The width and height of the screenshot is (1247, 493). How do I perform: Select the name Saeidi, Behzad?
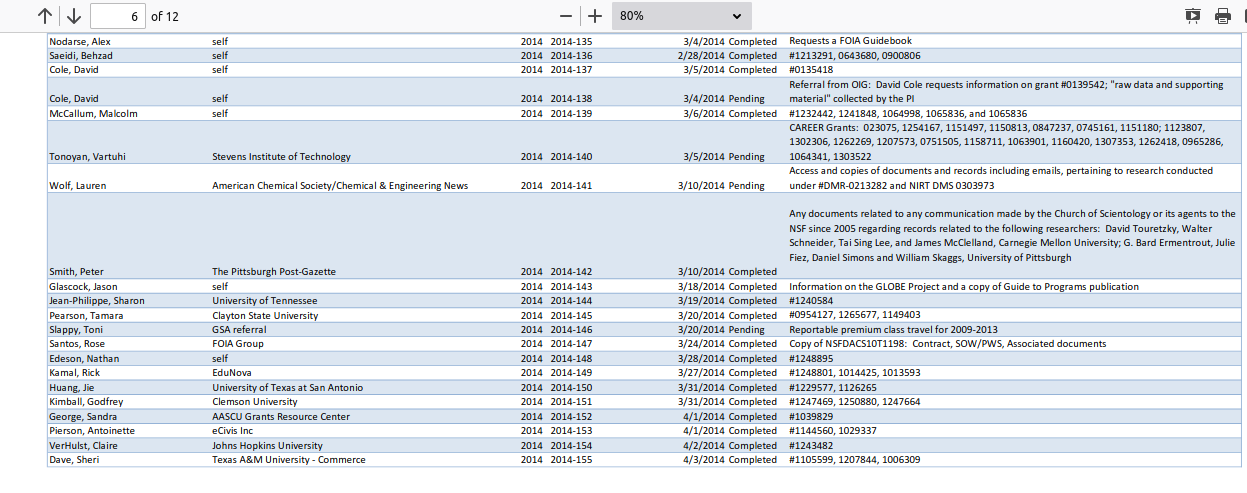(x=81, y=56)
